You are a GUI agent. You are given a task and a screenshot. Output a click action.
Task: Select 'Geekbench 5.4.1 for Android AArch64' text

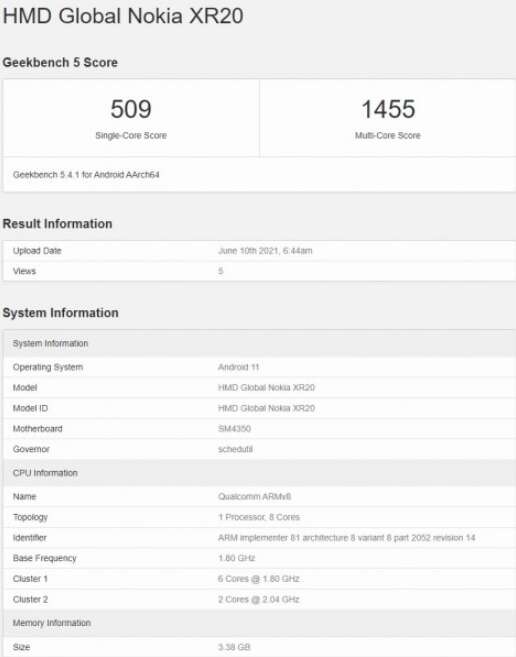click(x=86, y=175)
